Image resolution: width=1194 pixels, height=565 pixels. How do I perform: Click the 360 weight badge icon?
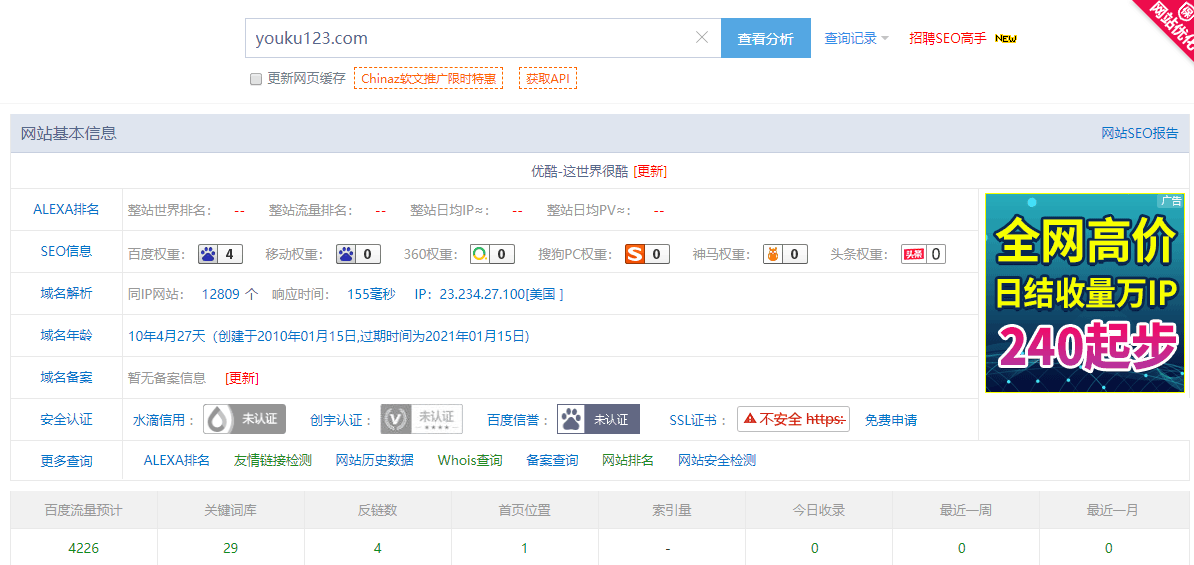tap(492, 254)
